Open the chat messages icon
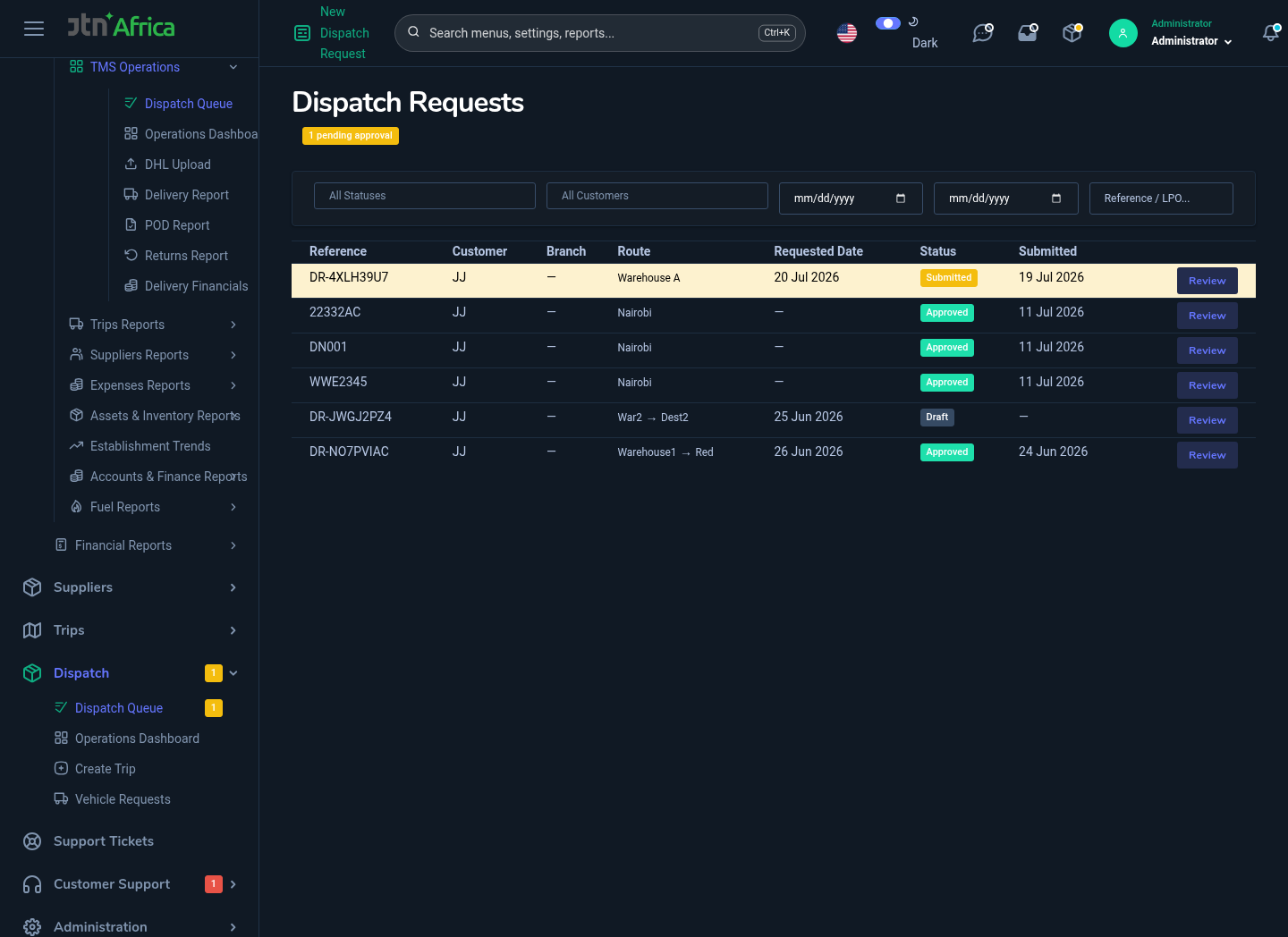 pyautogui.click(x=983, y=33)
